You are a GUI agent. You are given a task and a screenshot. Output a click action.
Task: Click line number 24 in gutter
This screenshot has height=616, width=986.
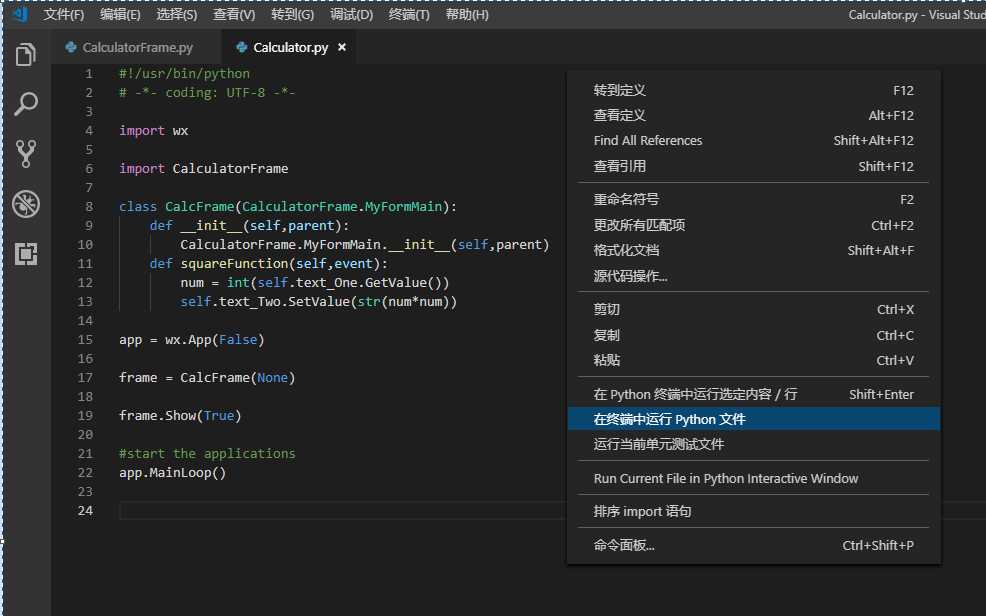point(86,510)
